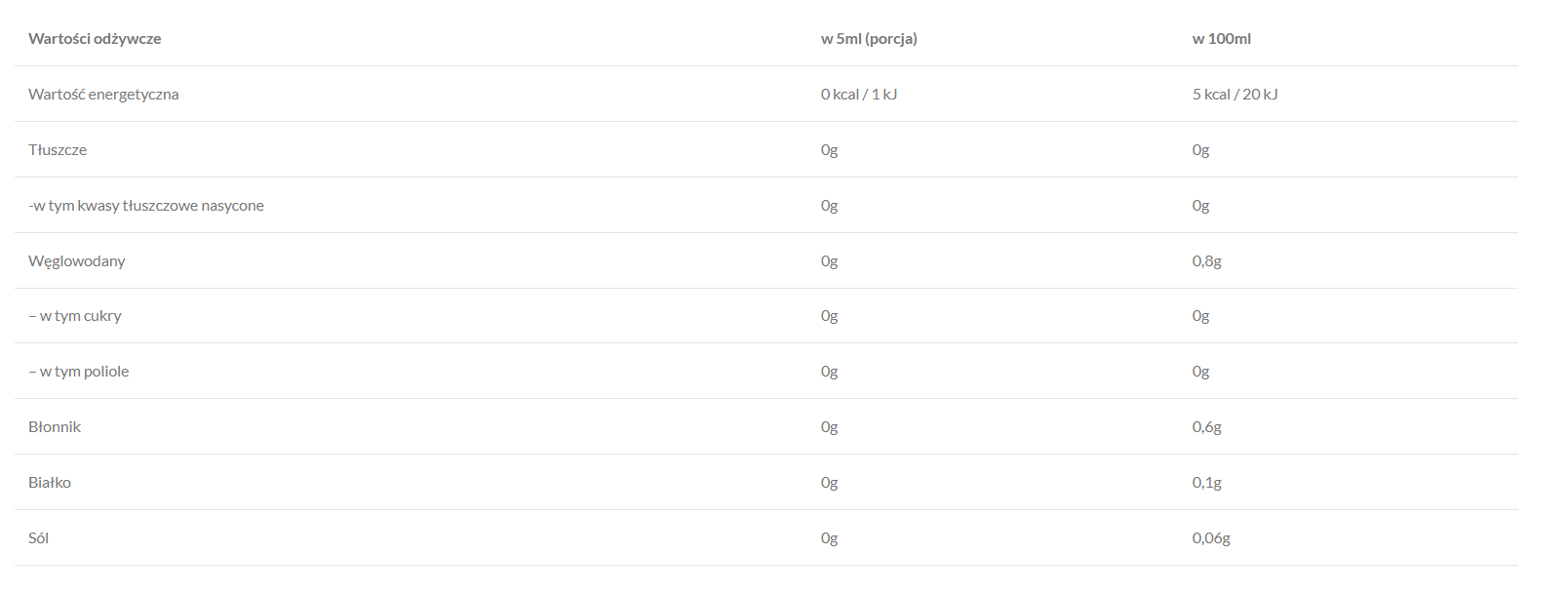
Task: Click the "0,1g" protein value per 100ml
Action: (1206, 483)
